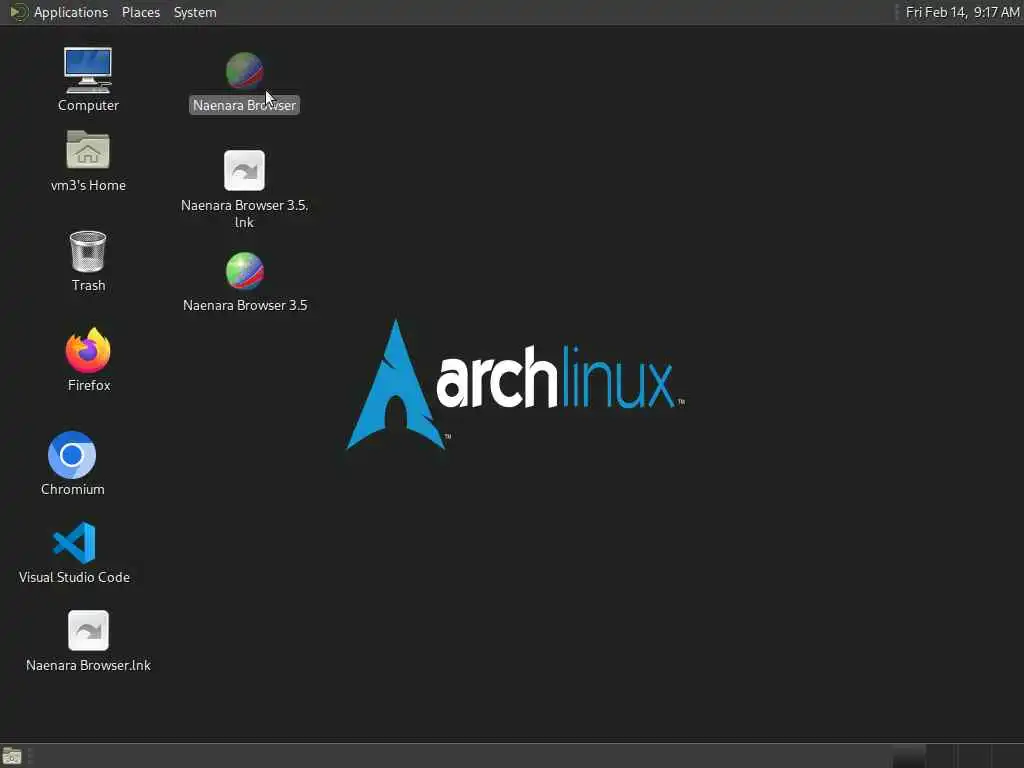Screen dimensions: 1024x768
Task: Select the highlighted Naenara Browser icon
Action: pyautogui.click(x=244, y=71)
